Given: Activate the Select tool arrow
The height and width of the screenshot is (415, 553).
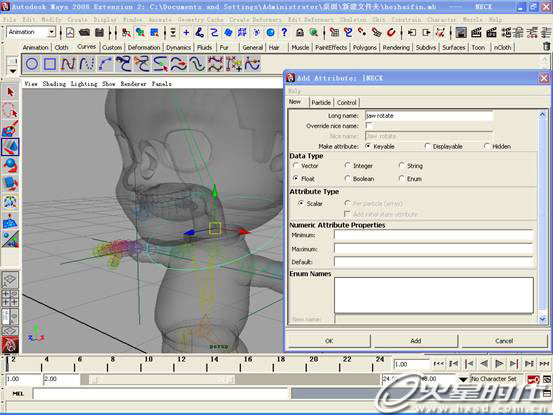Looking at the screenshot, I should pos(10,92).
